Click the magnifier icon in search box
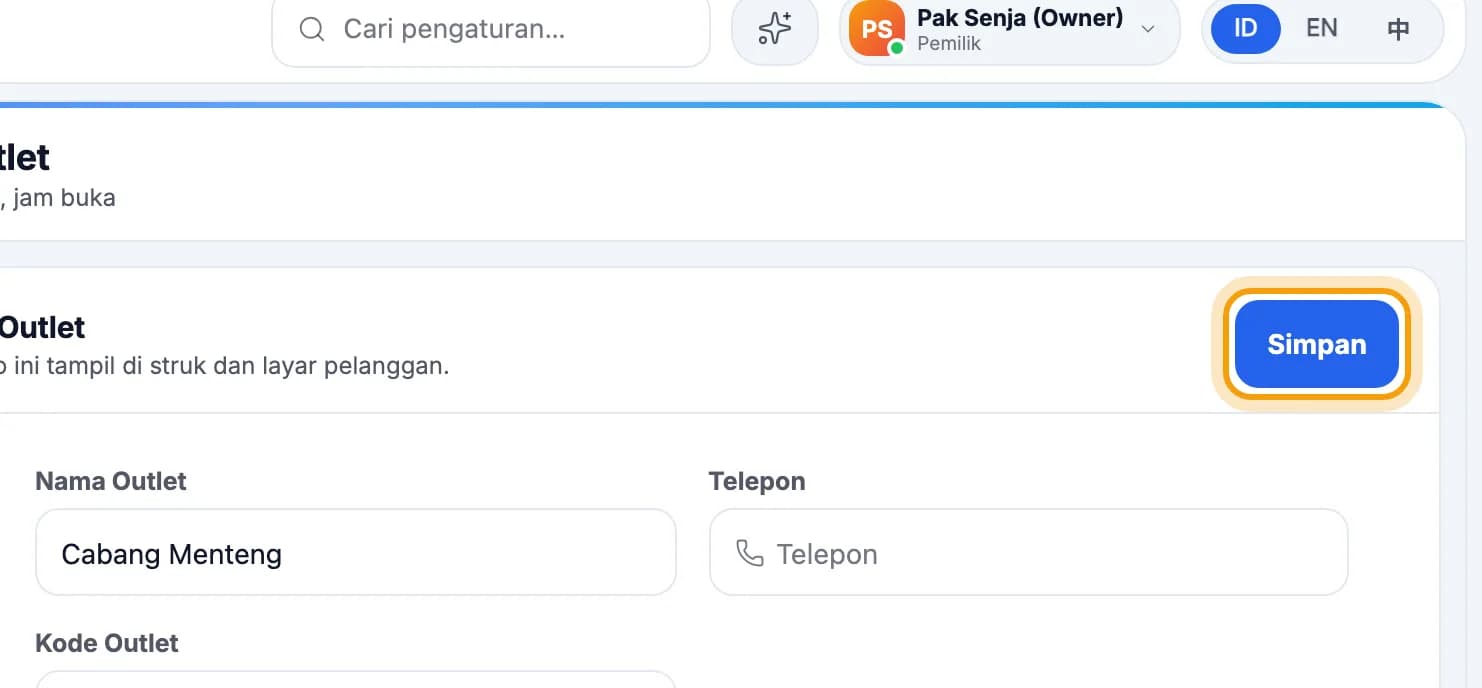This screenshot has width=1482, height=688. point(312,29)
